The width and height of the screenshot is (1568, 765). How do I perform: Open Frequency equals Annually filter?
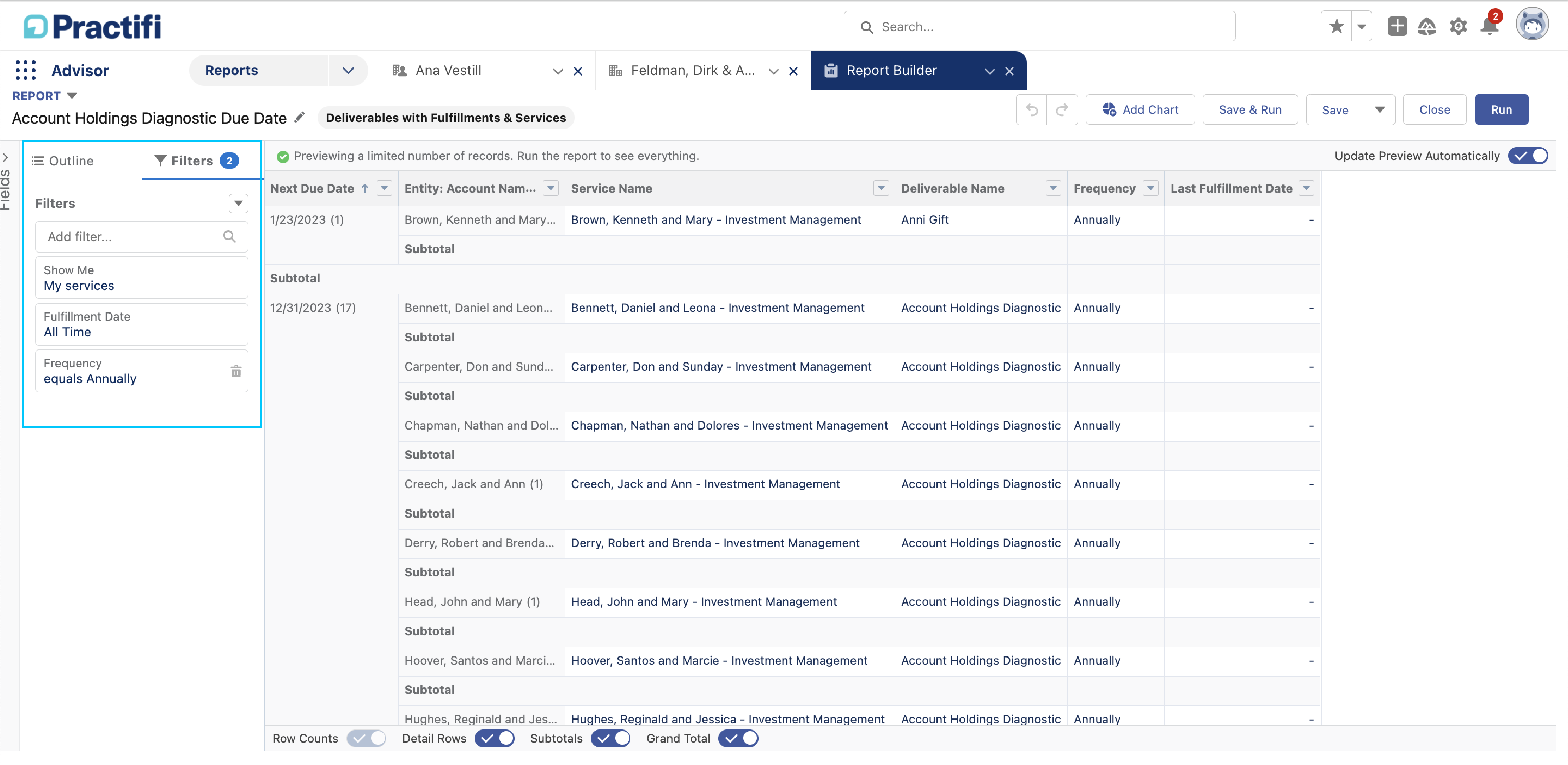click(x=141, y=371)
